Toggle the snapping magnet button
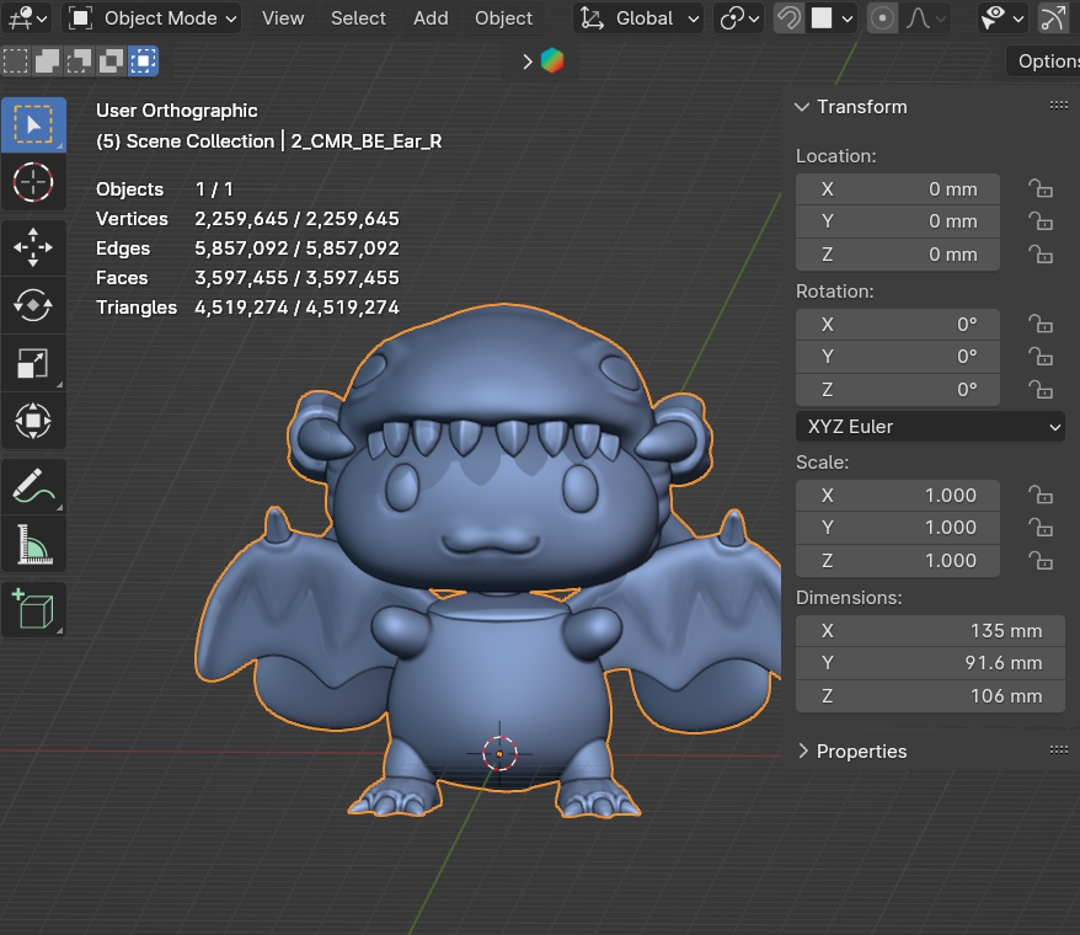This screenshot has height=935, width=1080. click(789, 18)
